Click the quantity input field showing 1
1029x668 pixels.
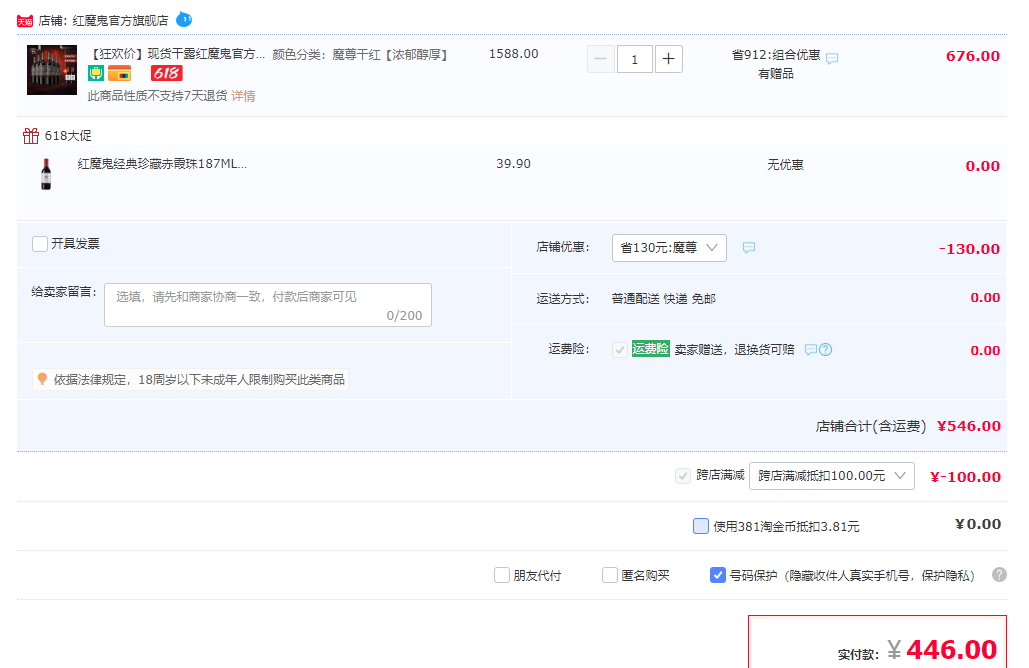coord(635,59)
